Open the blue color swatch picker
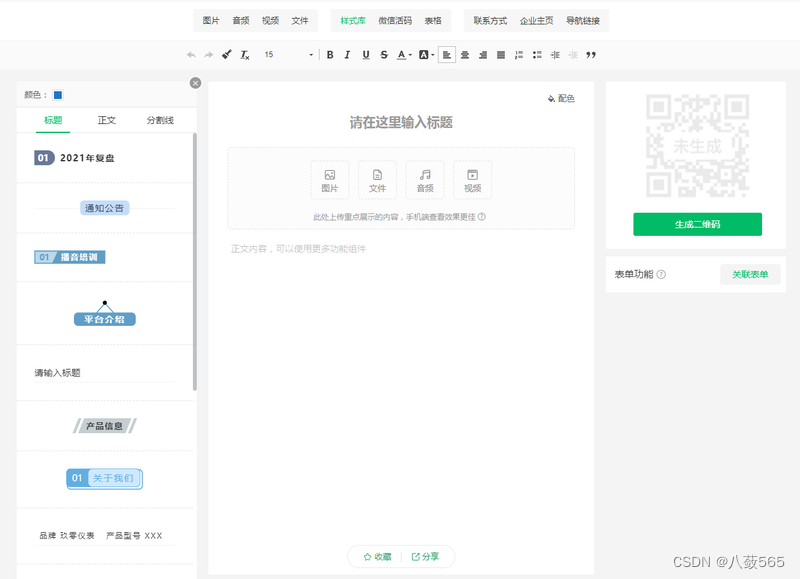 pos(58,95)
